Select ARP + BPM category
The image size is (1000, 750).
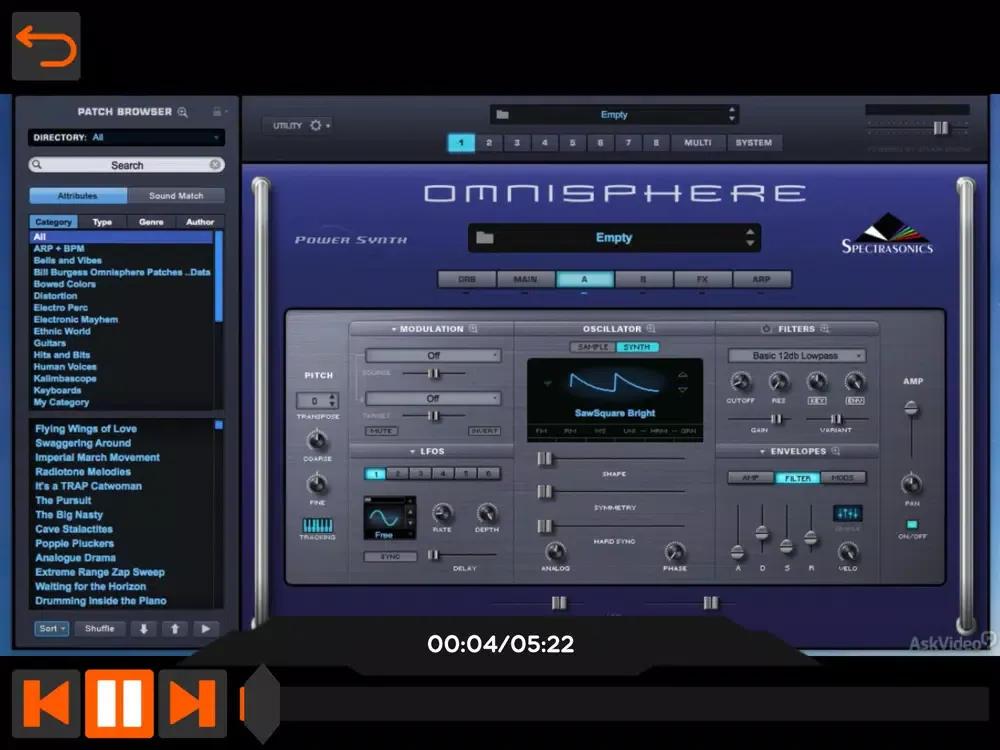pos(59,249)
